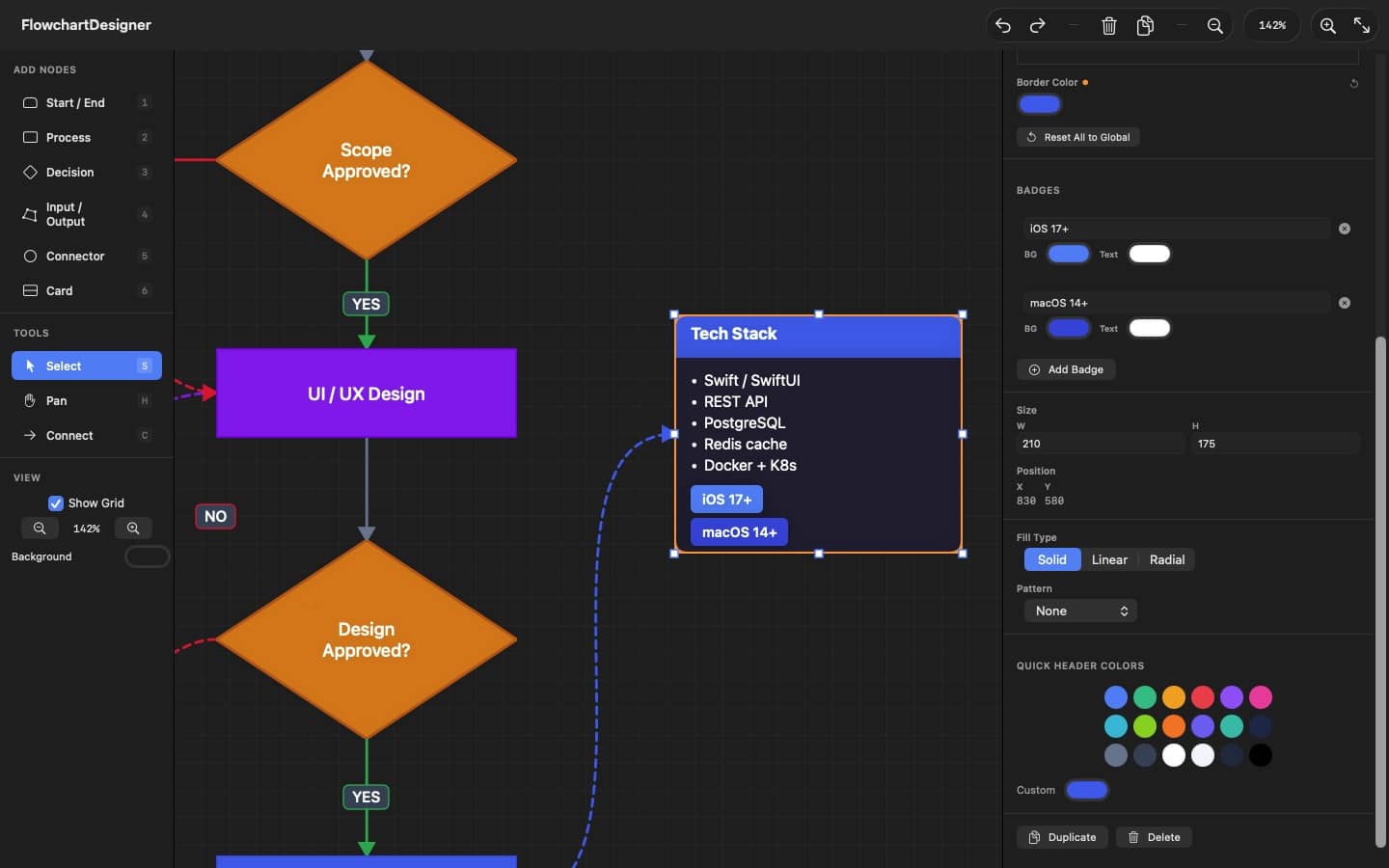Screen dimensions: 1389x868
Task: Toggle the Background color switch
Action: 147,556
